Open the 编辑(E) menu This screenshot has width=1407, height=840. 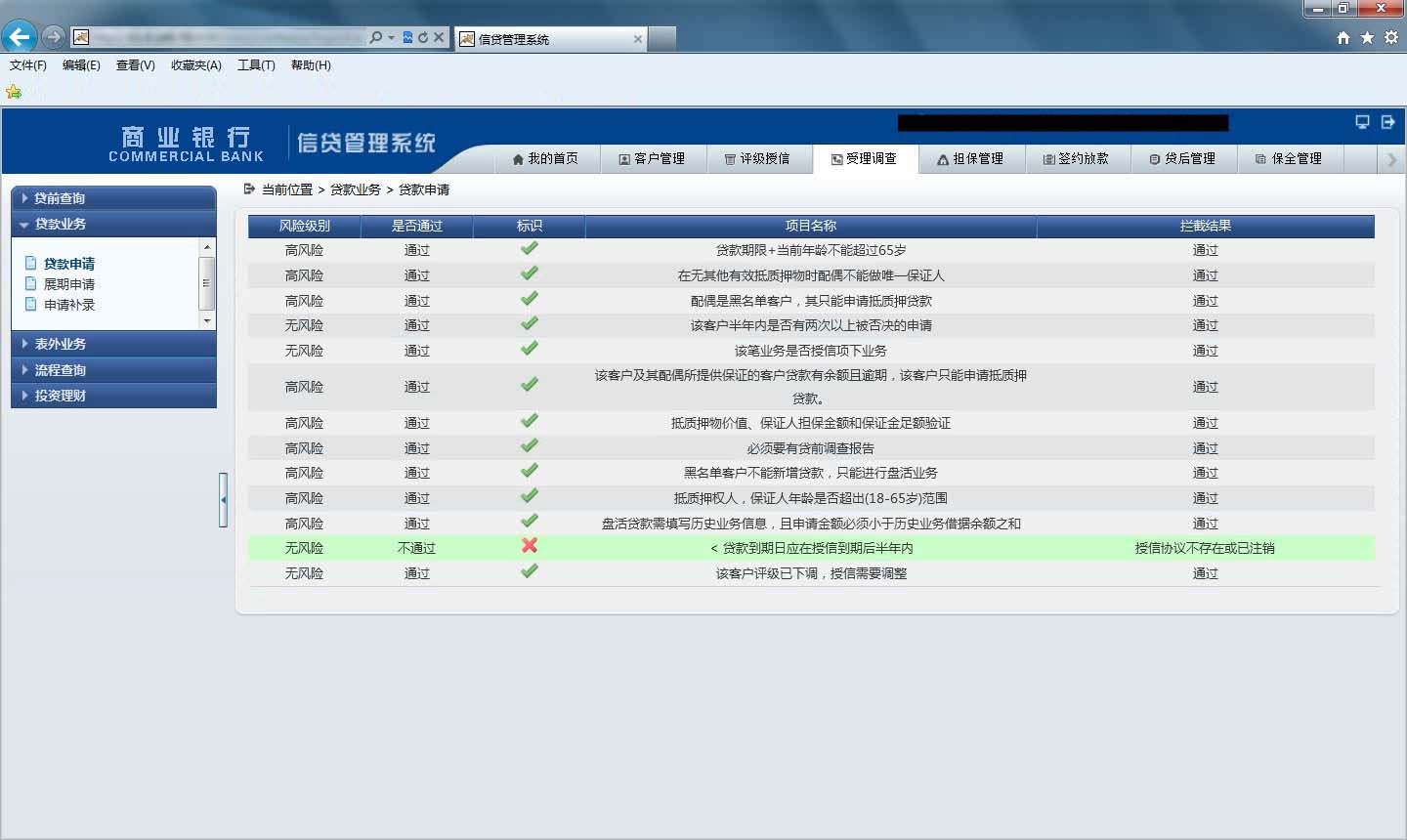point(81,65)
